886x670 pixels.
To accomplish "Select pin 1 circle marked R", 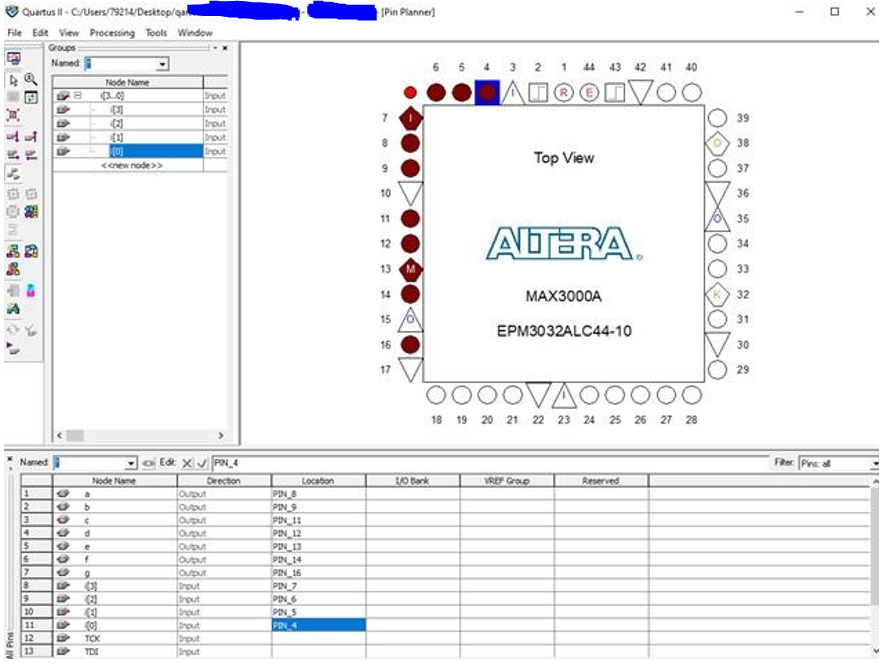I will (563, 93).
